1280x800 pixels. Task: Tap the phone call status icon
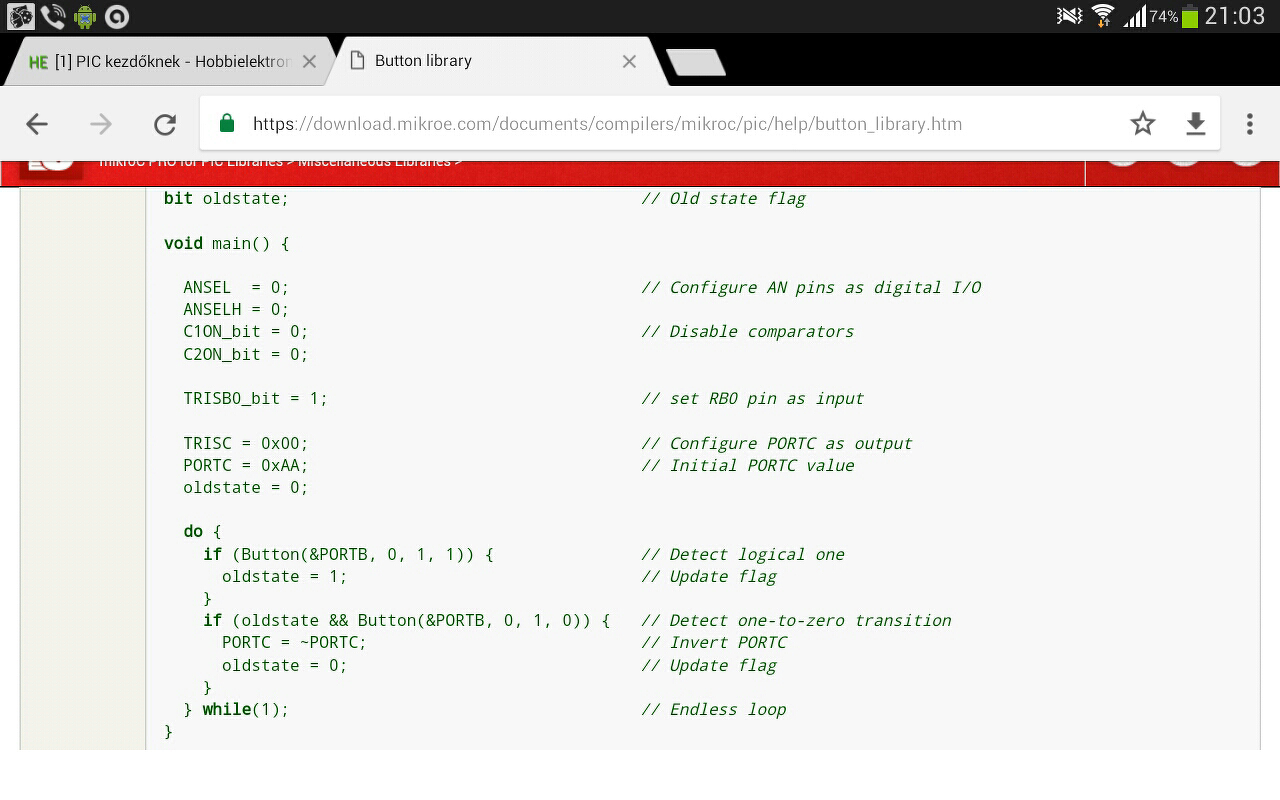point(52,16)
